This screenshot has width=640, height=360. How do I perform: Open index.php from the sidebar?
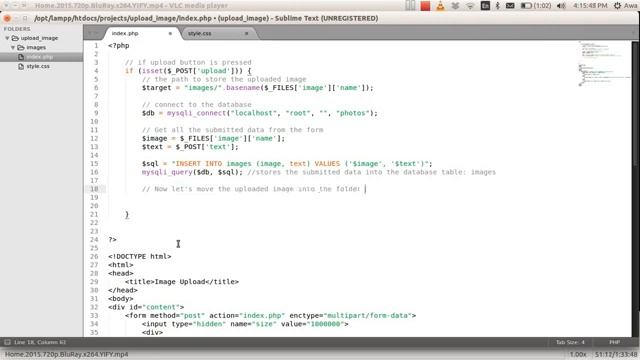pos(40,57)
